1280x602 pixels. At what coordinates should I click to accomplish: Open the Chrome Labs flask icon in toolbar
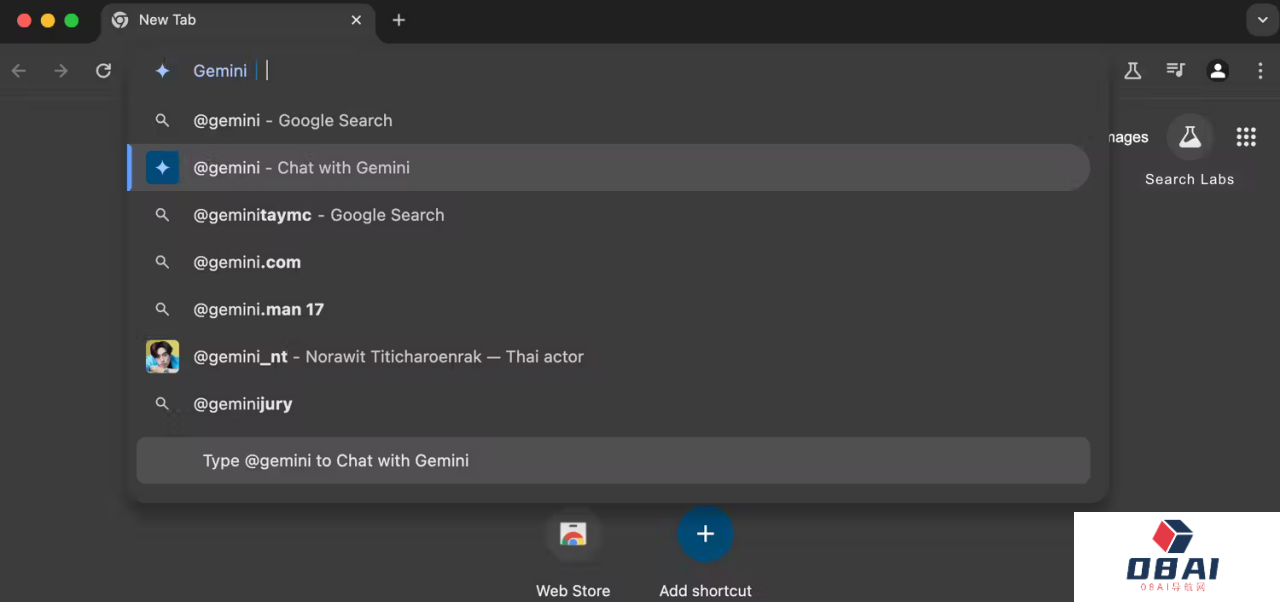[1132, 70]
